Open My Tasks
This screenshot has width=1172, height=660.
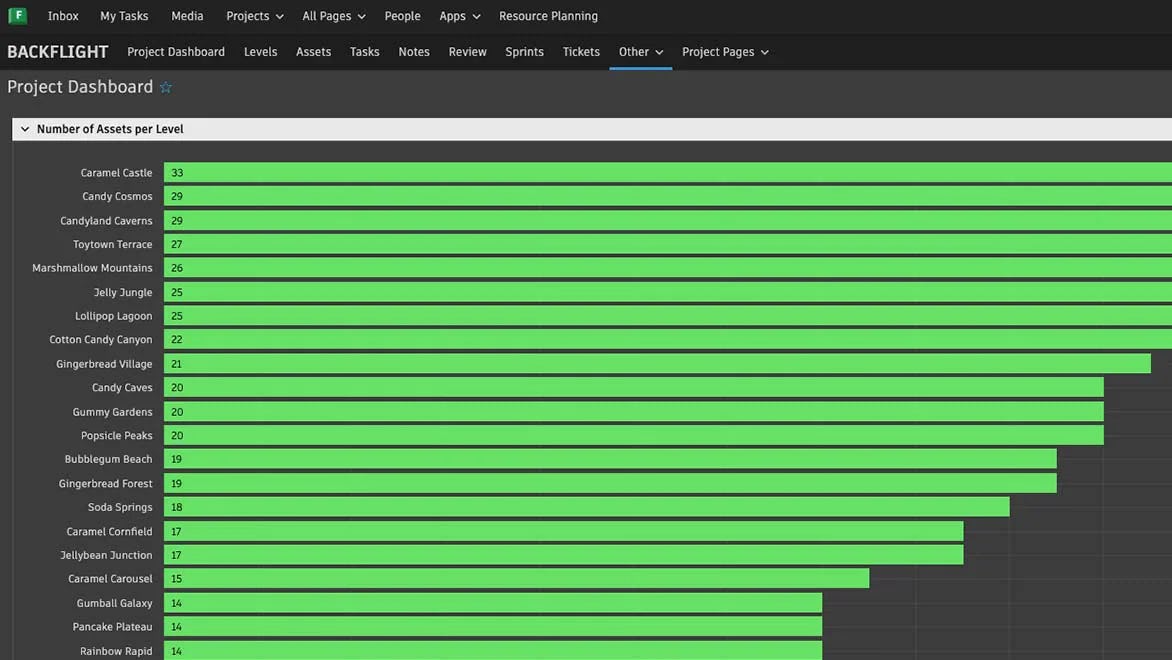coord(123,16)
